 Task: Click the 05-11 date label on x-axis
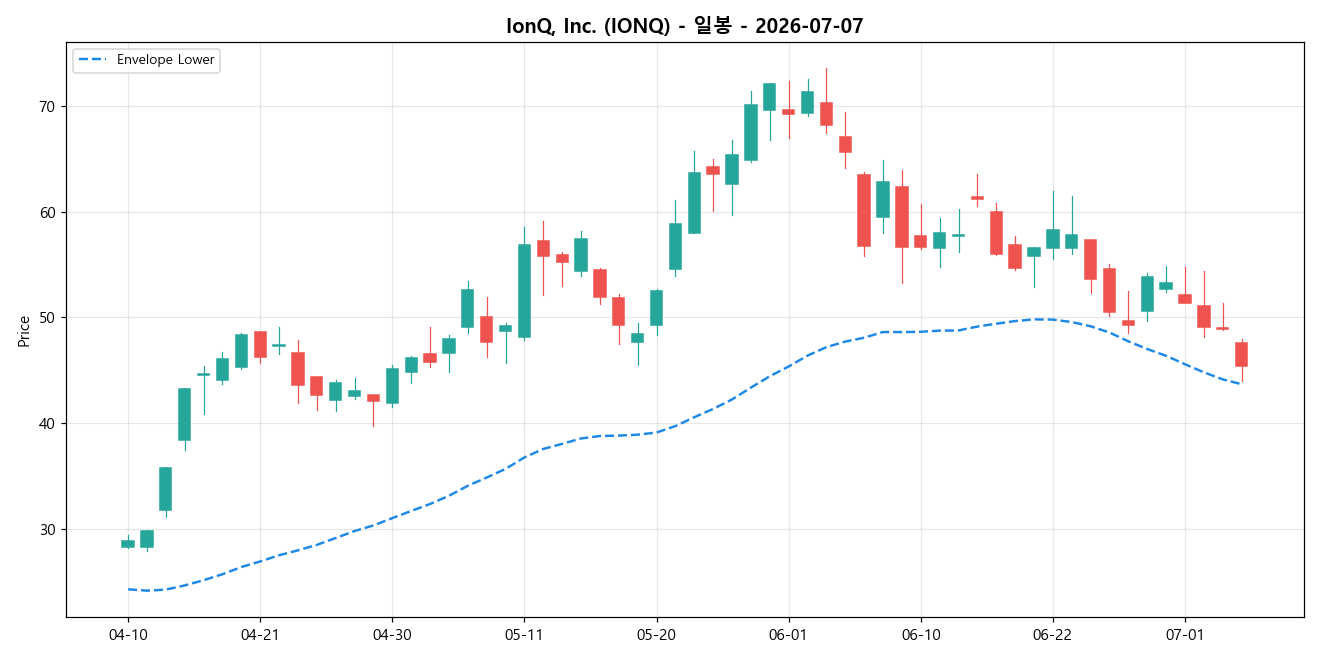pos(524,634)
